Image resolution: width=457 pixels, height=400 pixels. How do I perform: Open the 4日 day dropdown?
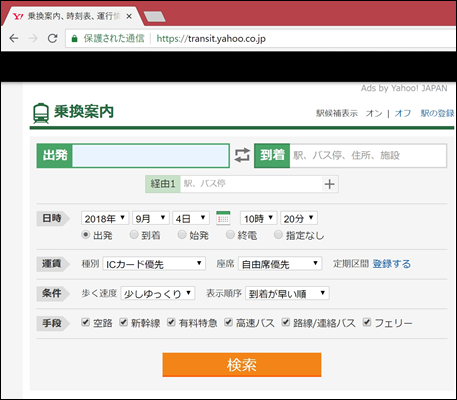[x=191, y=218]
